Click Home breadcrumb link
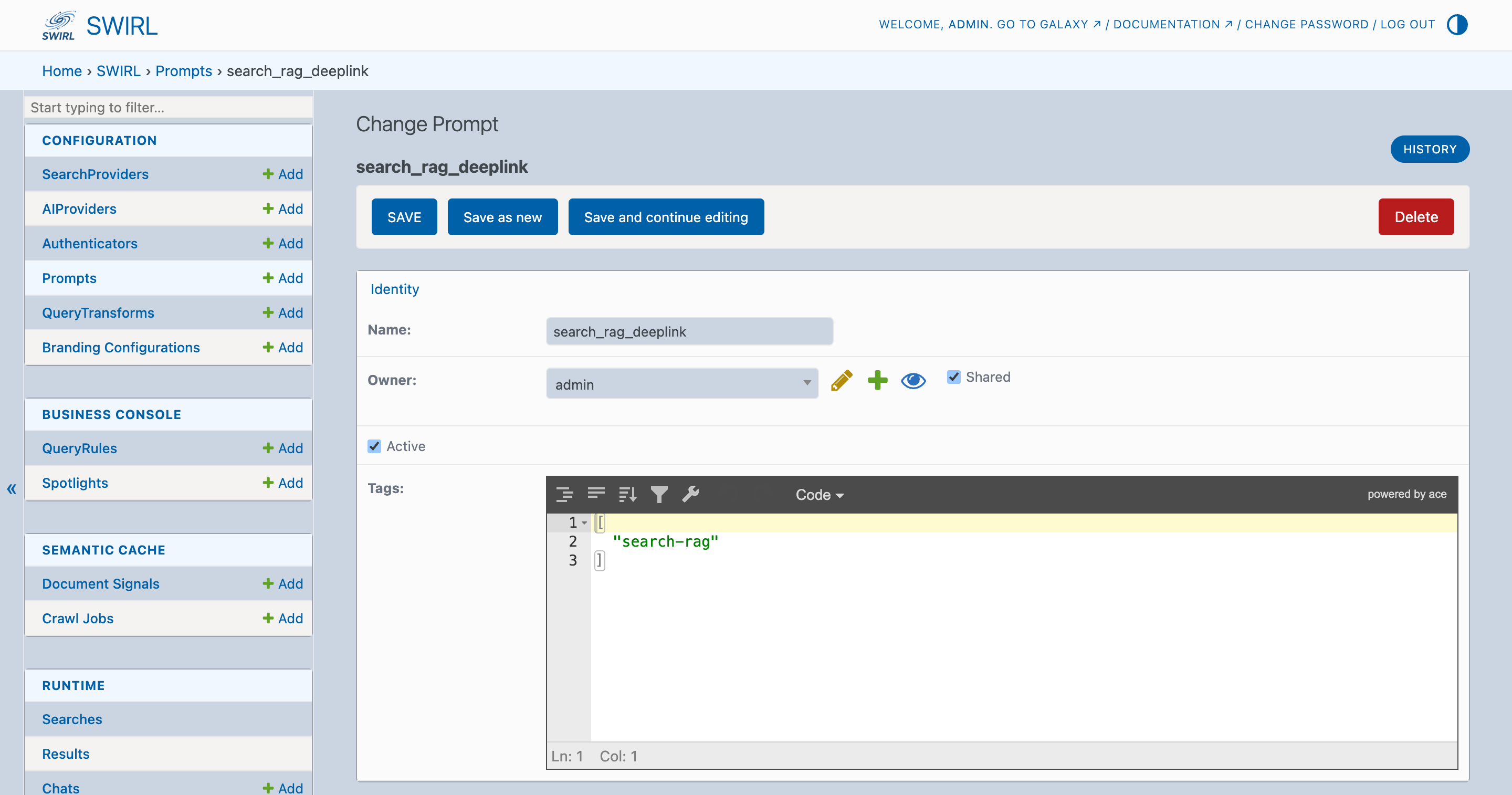 pos(61,71)
